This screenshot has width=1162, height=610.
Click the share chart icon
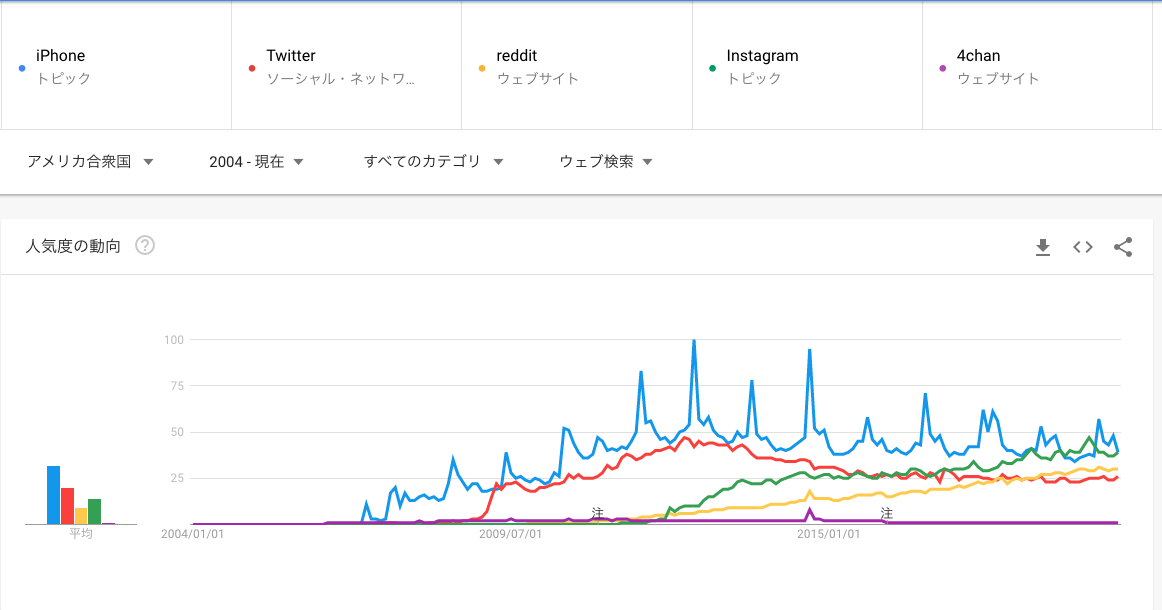click(1123, 247)
